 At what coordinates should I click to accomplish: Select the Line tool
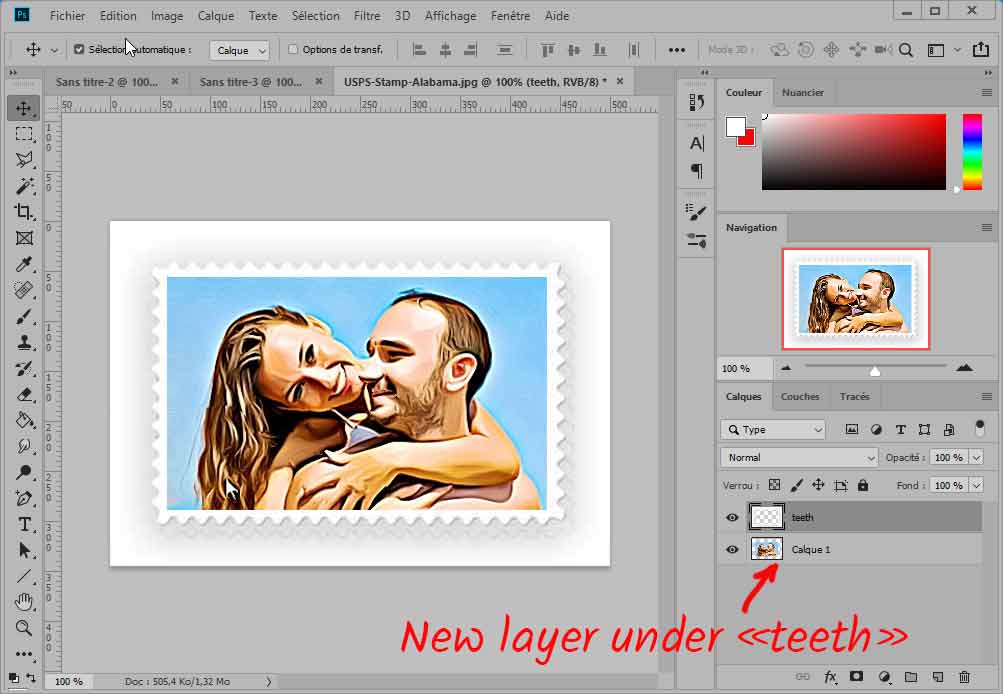click(24, 576)
